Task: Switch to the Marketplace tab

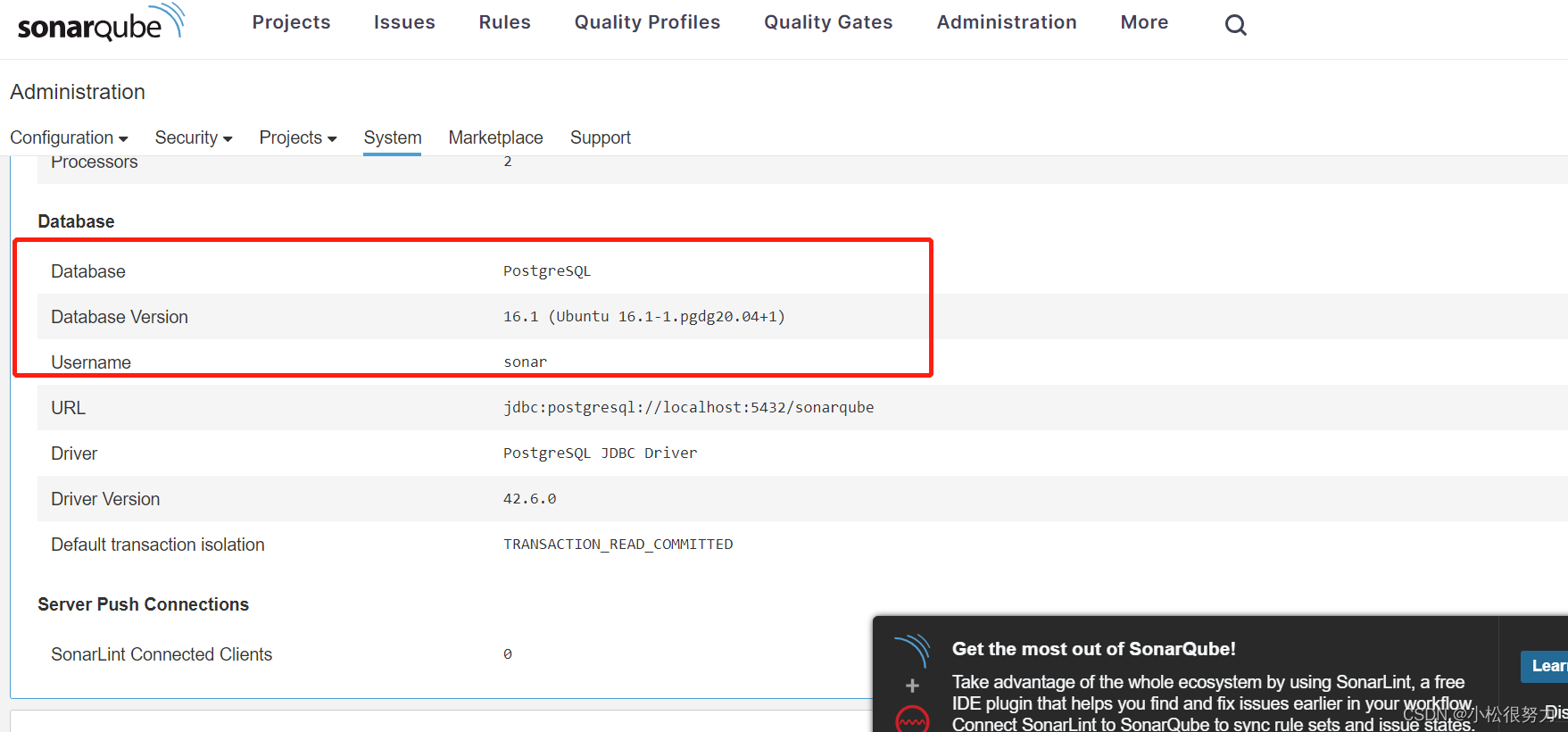Action: click(495, 137)
